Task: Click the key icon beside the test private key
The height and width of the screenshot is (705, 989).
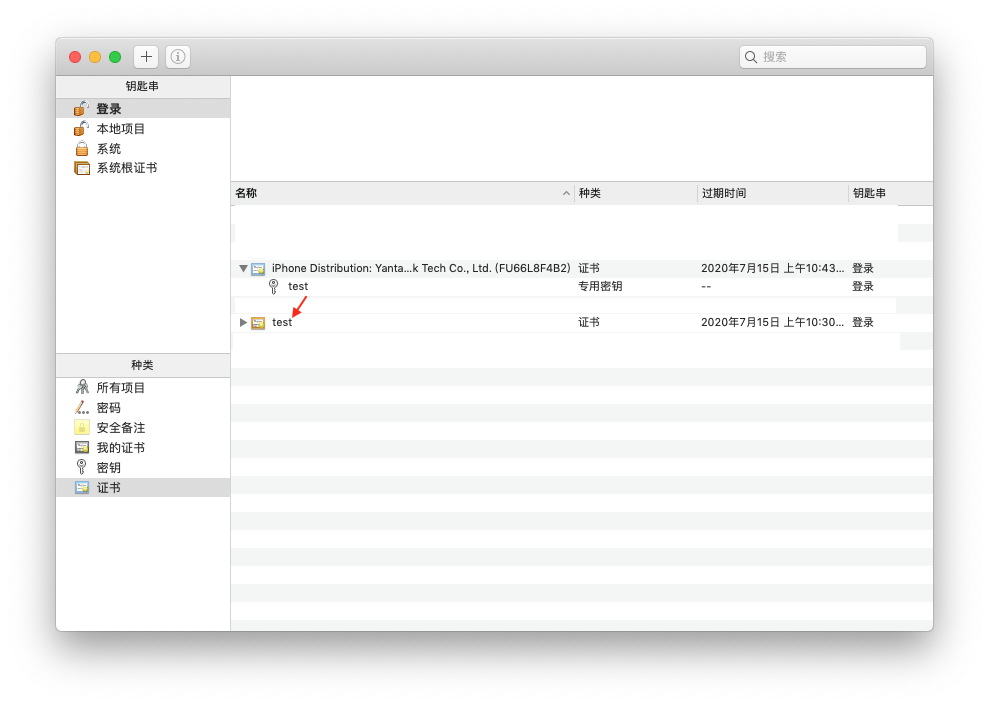Action: 274,286
